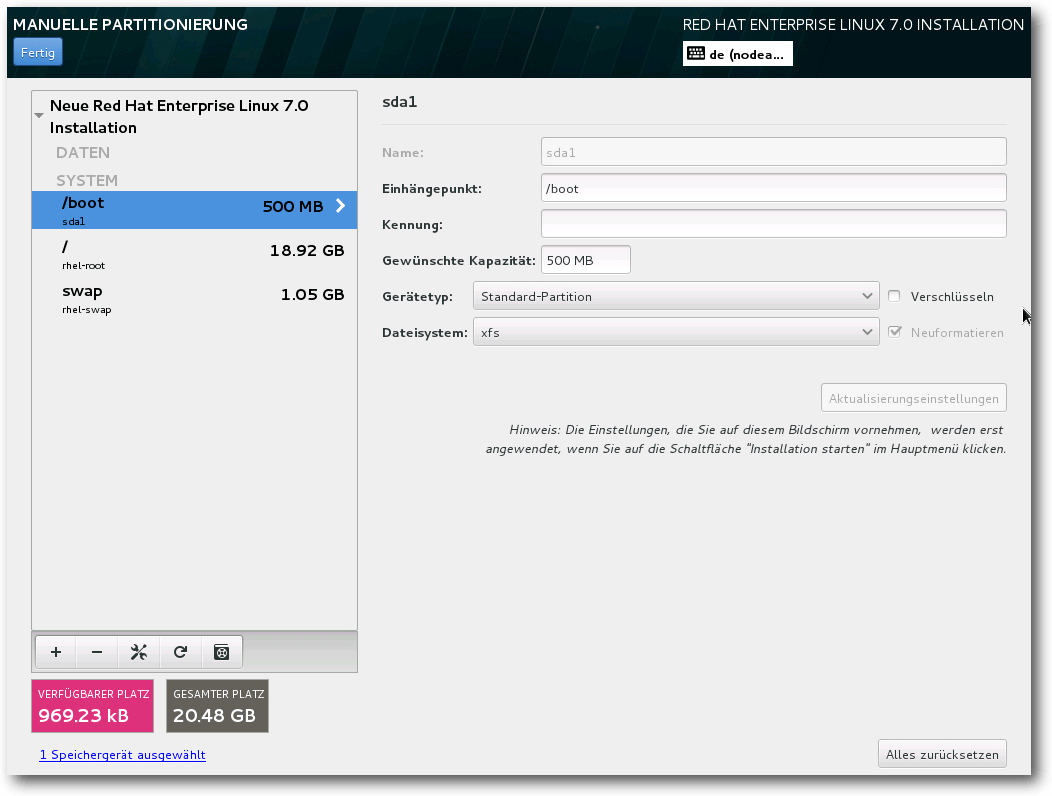Viewport: 1052px width, 796px height.
Task: Click the 18.92 GB size value
Action: coord(307,250)
